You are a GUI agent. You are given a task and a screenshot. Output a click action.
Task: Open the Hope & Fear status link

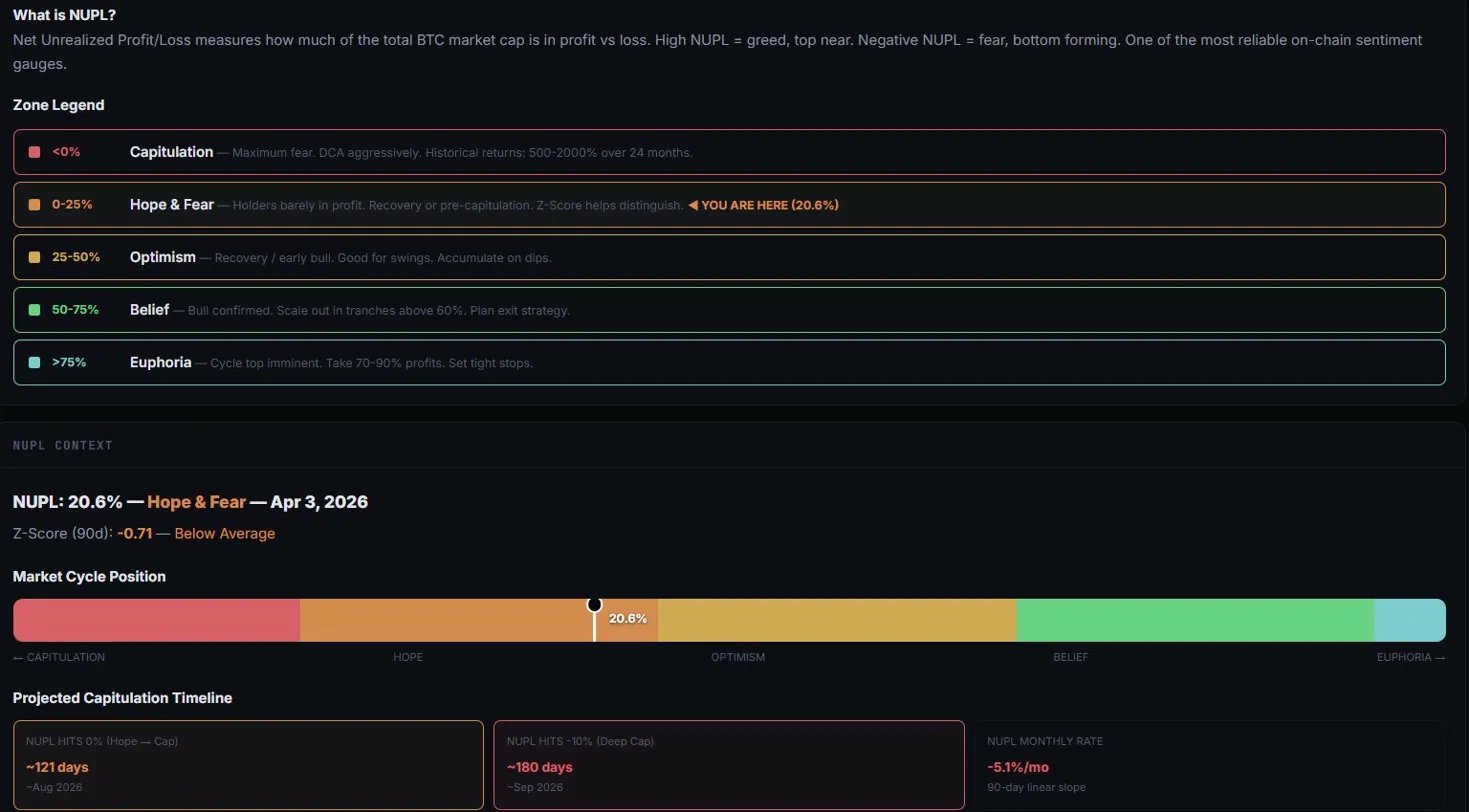pyautogui.click(x=196, y=502)
